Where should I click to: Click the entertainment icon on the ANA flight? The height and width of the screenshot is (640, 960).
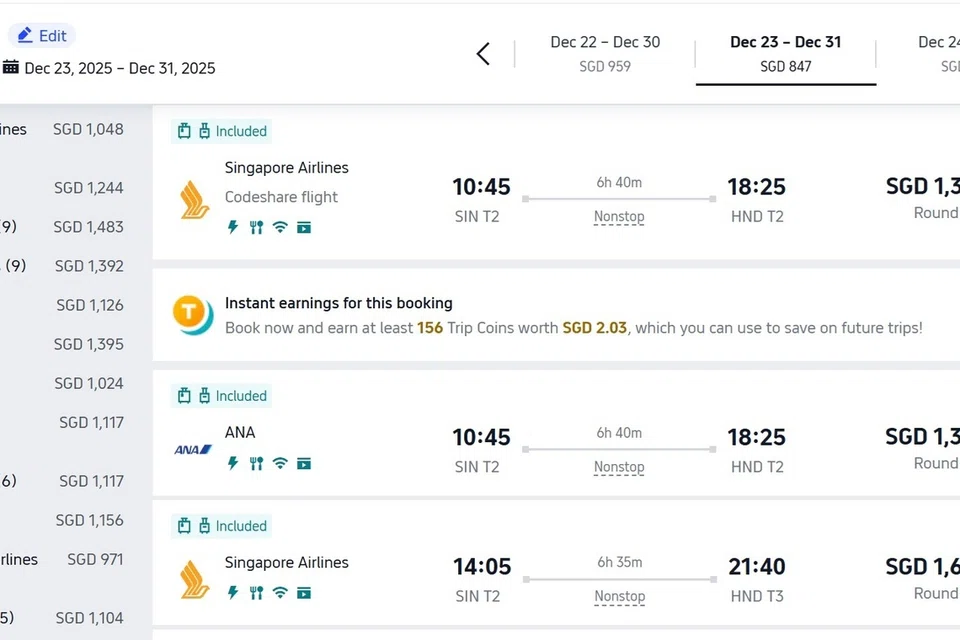tap(304, 463)
